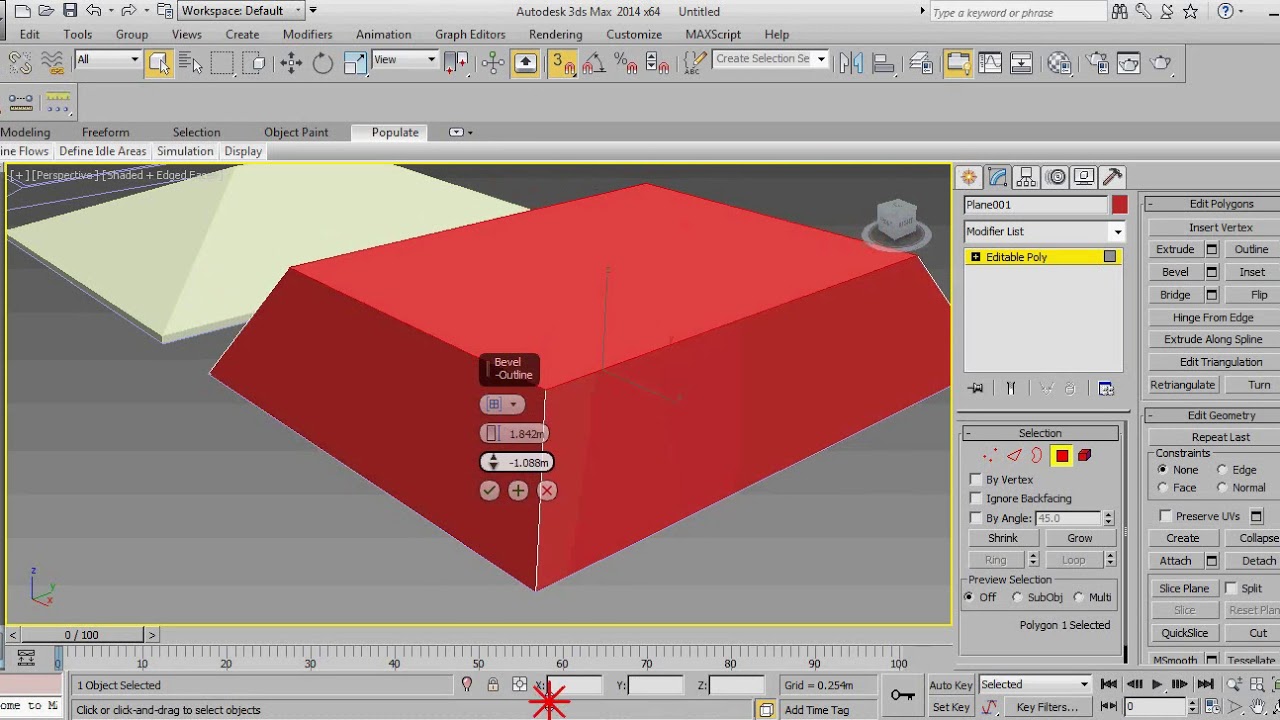This screenshot has height=720, width=1280.
Task: Click the Mirror tool icon
Action: point(851,63)
